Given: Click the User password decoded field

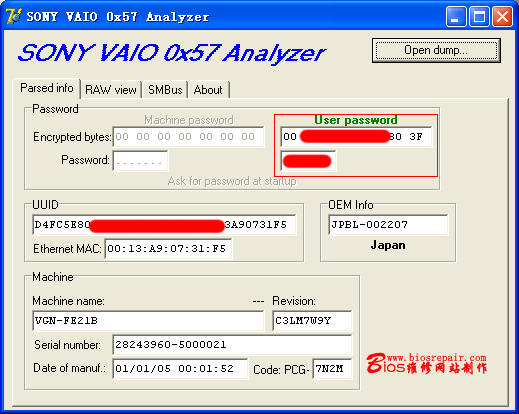Looking at the screenshot, I should click(308, 161).
